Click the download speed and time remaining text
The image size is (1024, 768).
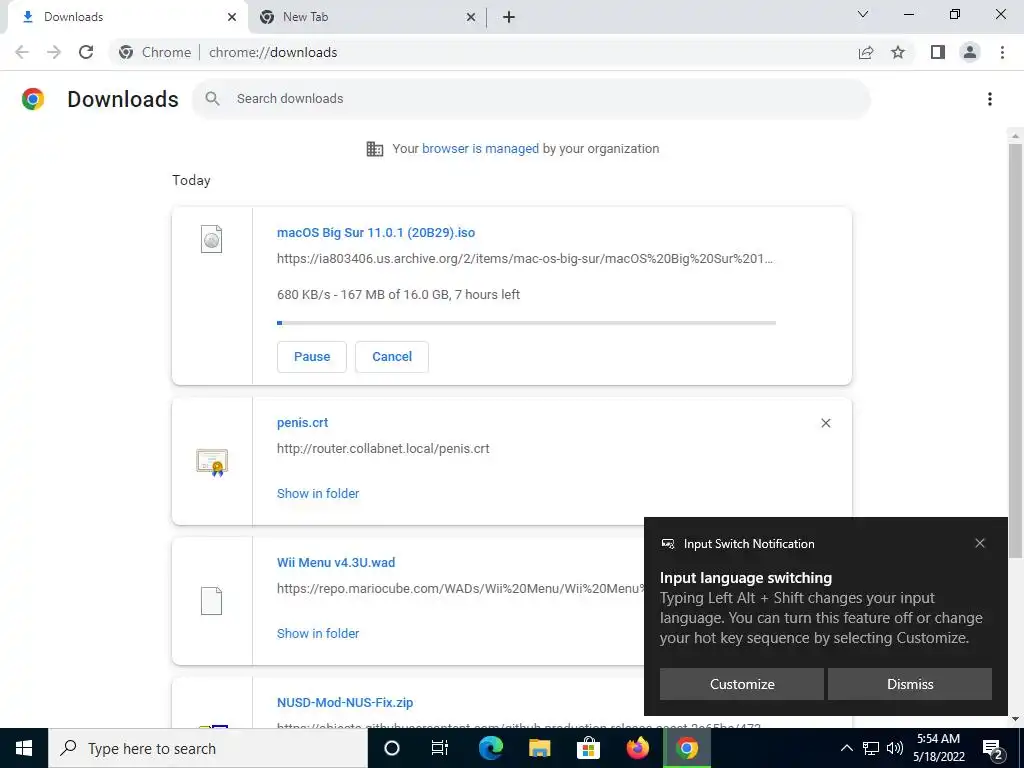398,295
